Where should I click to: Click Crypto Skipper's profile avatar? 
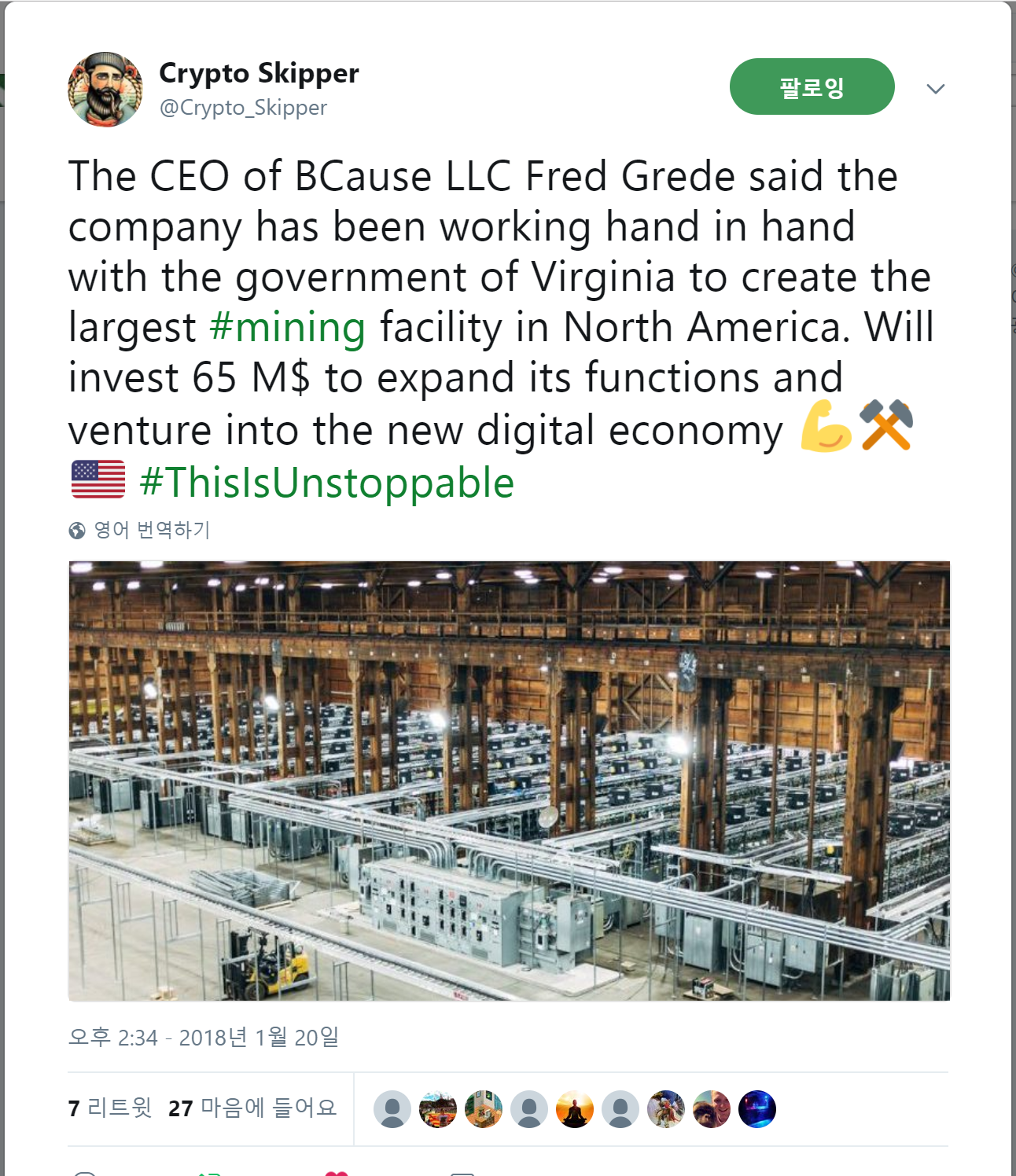click(x=105, y=90)
